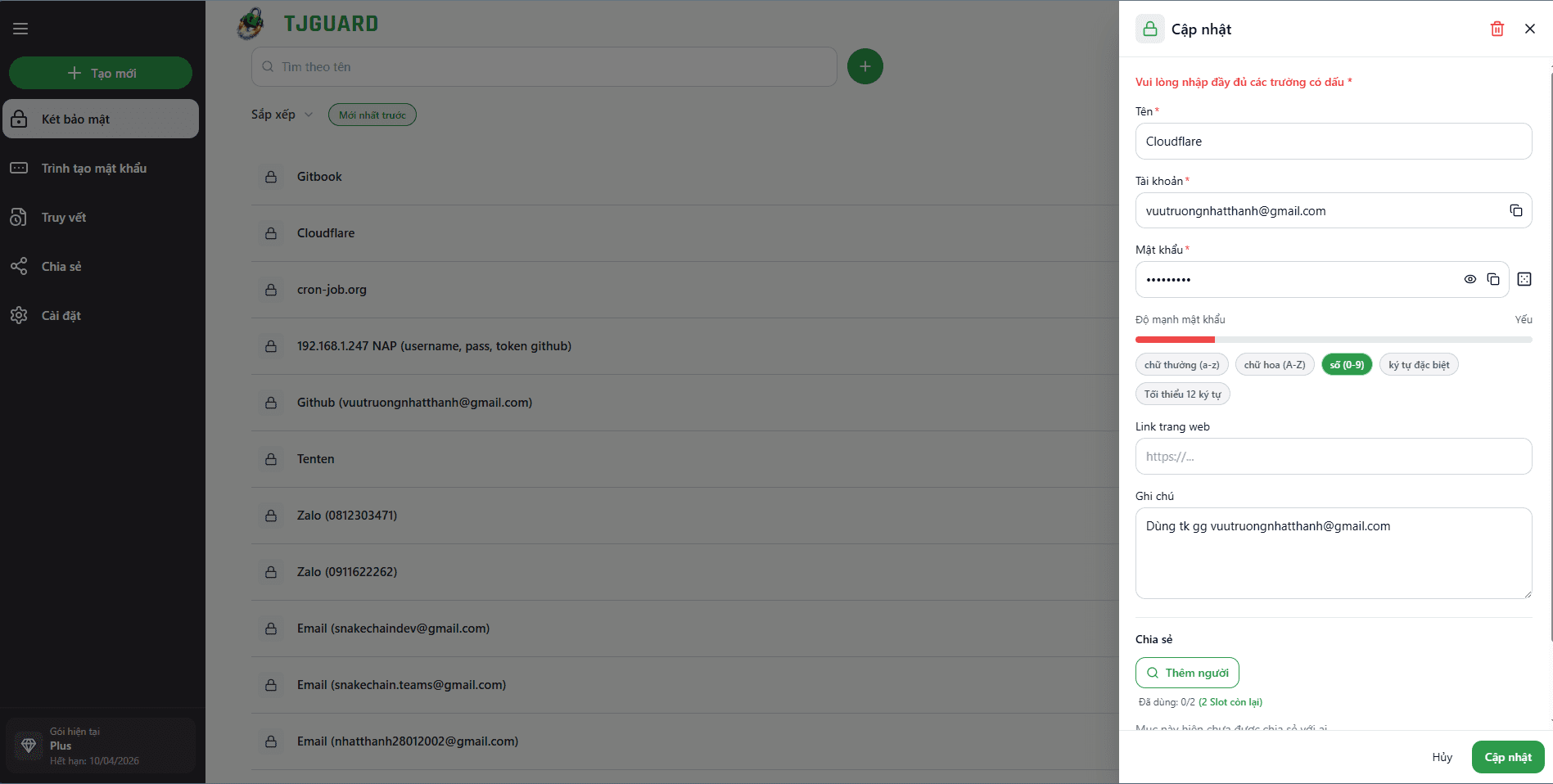
Task: Click the password strength bar
Action: 1333,340
